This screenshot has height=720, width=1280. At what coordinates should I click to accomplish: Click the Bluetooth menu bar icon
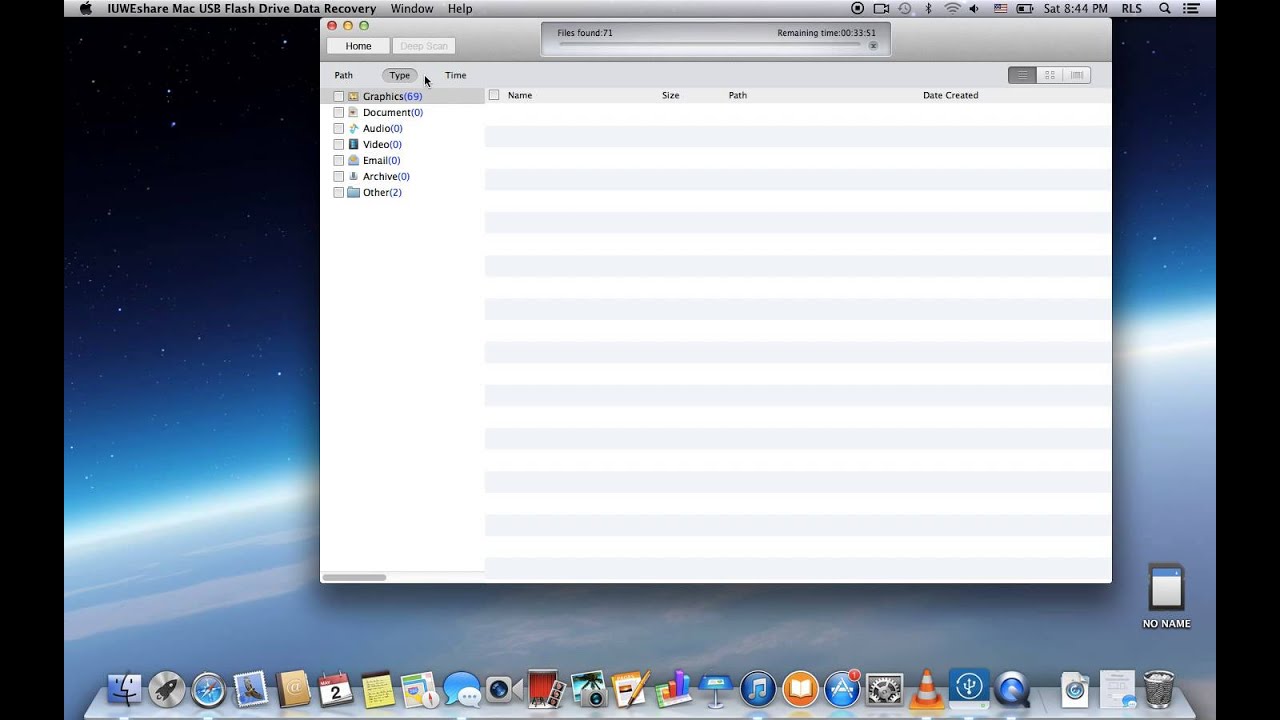(x=928, y=8)
